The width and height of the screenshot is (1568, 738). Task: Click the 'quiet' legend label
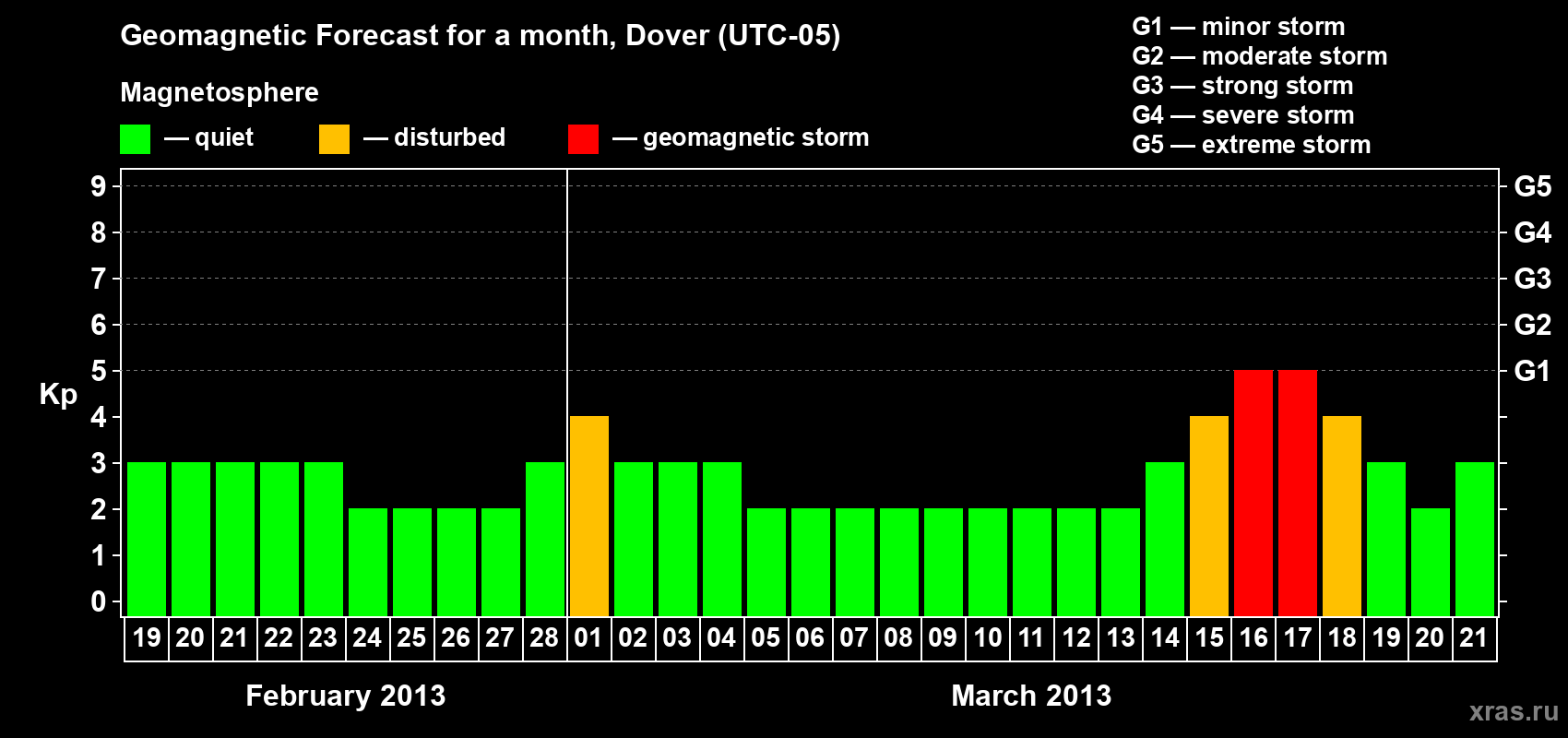click(x=224, y=137)
